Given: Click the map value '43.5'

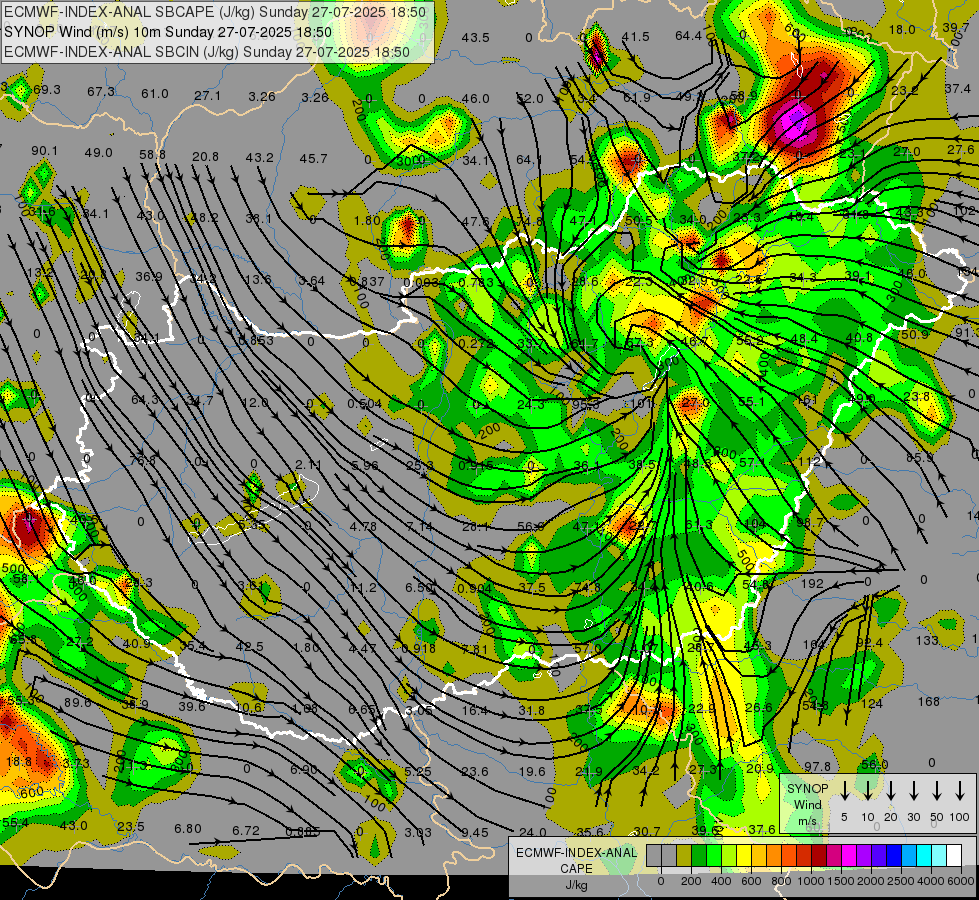Looking at the screenshot, I should 476,37.
